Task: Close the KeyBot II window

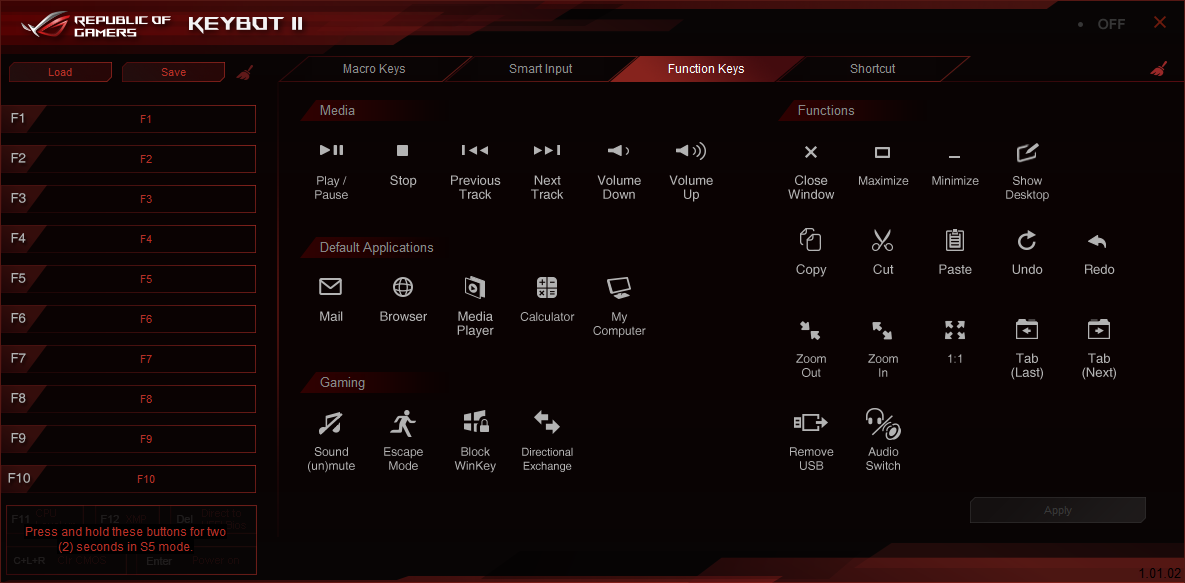Action: (x=1159, y=23)
